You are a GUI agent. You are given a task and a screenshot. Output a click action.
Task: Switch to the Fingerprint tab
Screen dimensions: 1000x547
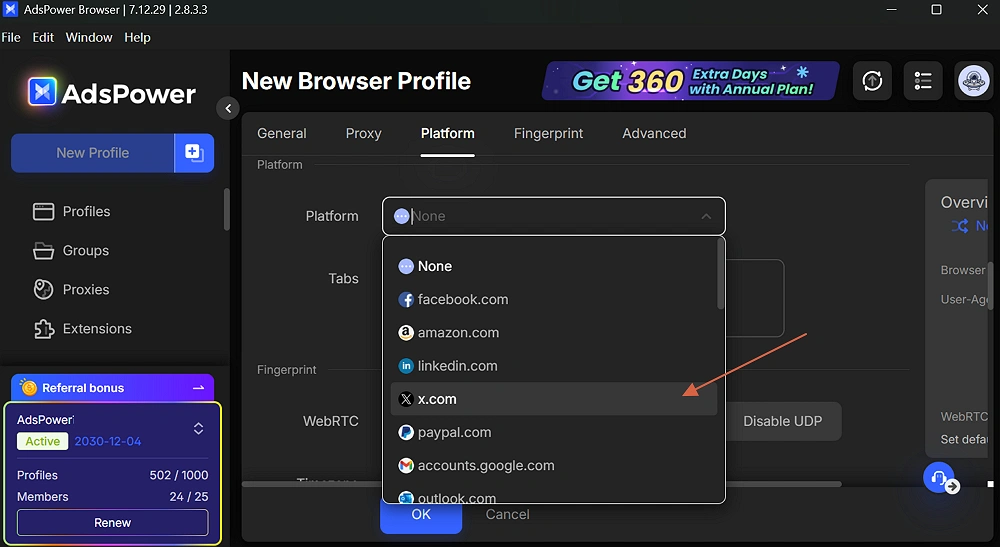[548, 134]
